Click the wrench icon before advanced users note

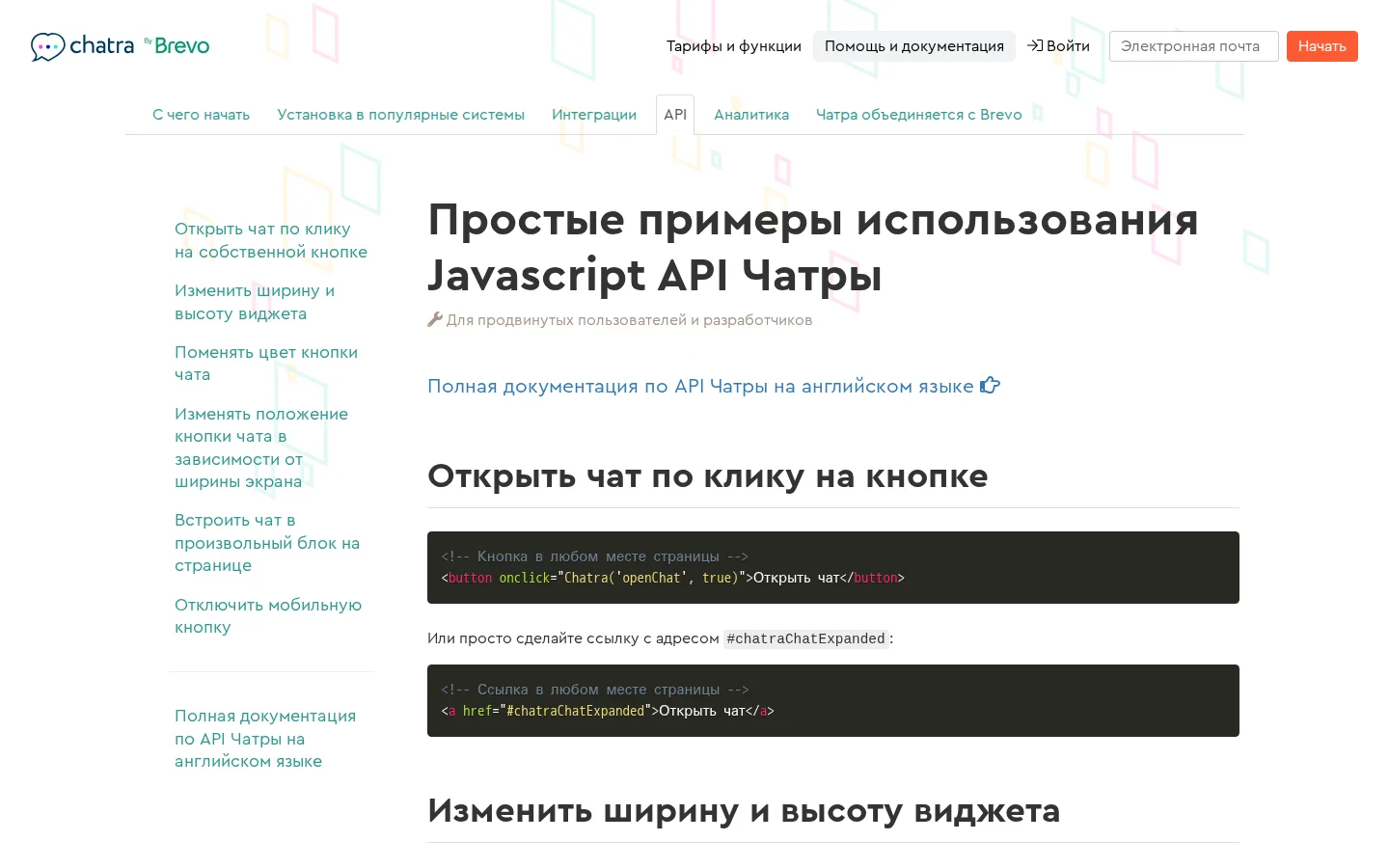point(435,319)
